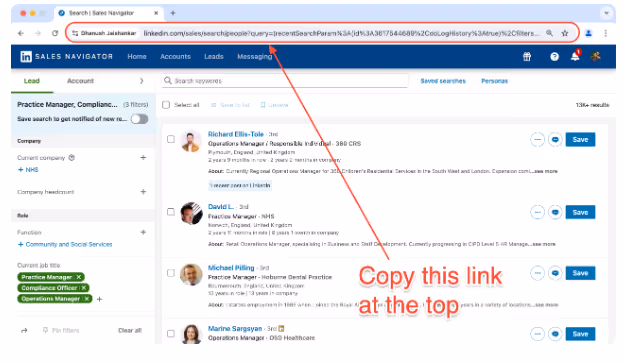623x363 pixels.
Task: Save Richard Ellis-Tole as a lead
Action: (x=580, y=139)
